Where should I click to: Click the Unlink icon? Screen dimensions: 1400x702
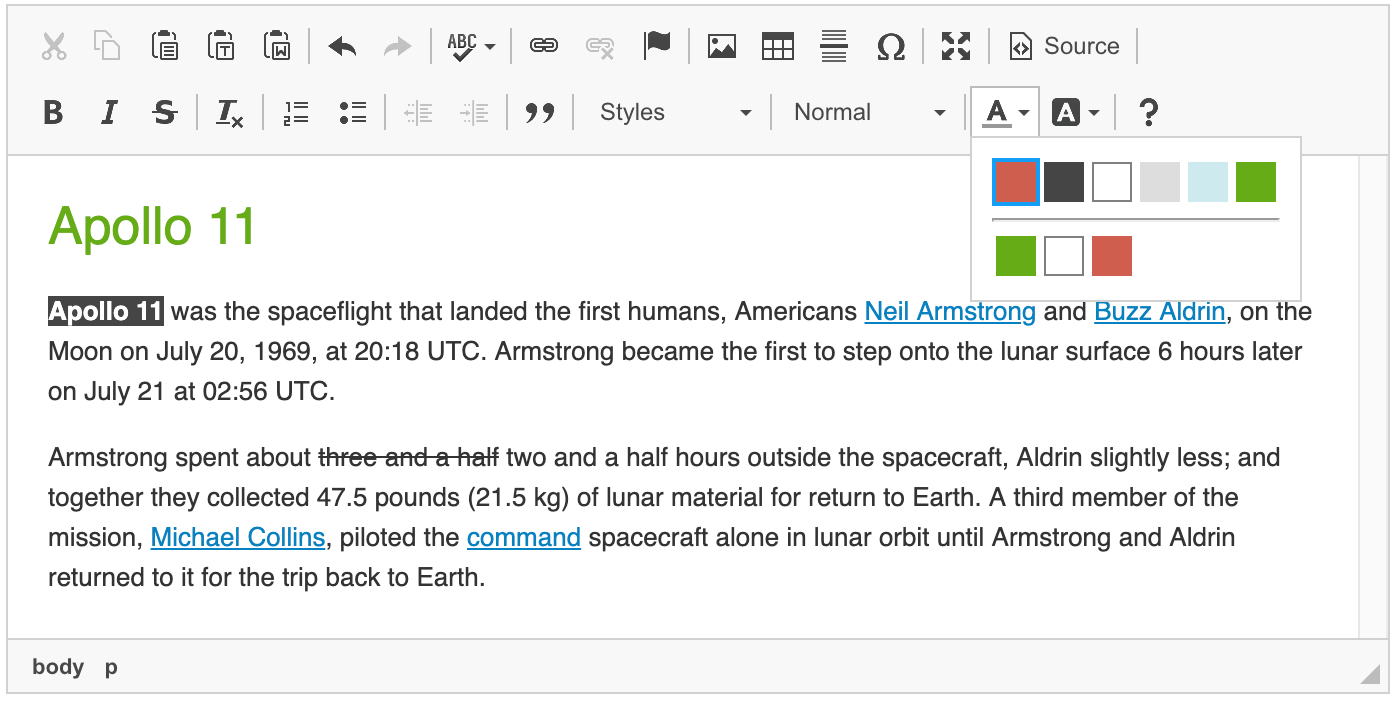pyautogui.click(x=600, y=46)
